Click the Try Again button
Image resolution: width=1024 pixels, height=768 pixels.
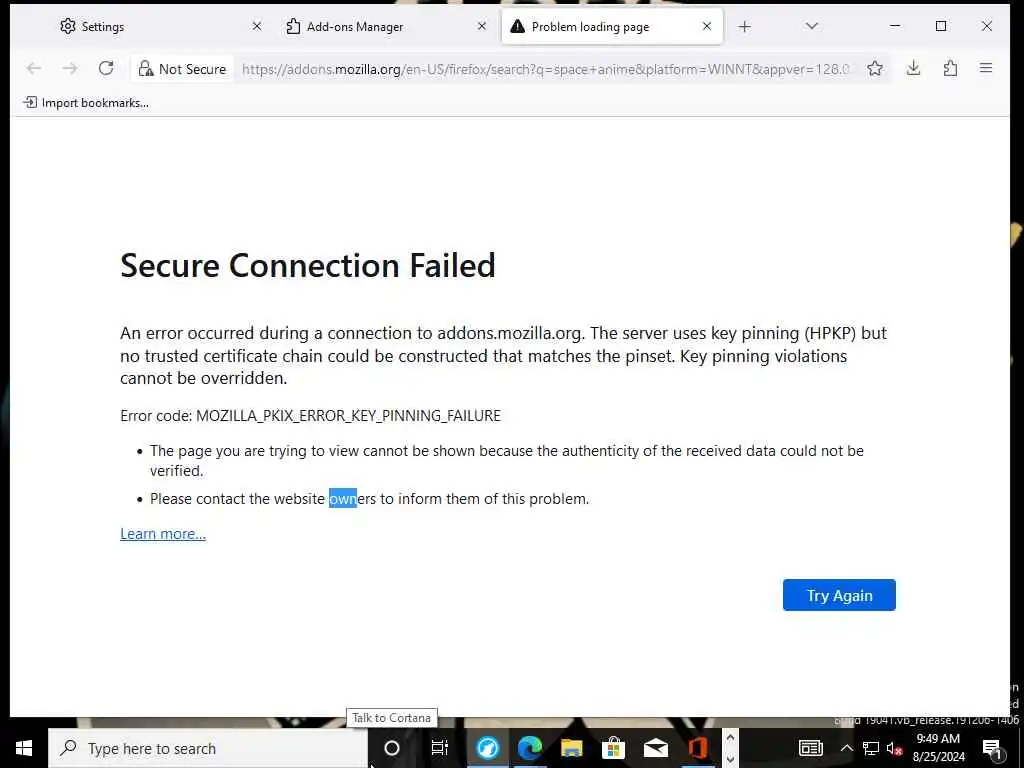click(839, 595)
